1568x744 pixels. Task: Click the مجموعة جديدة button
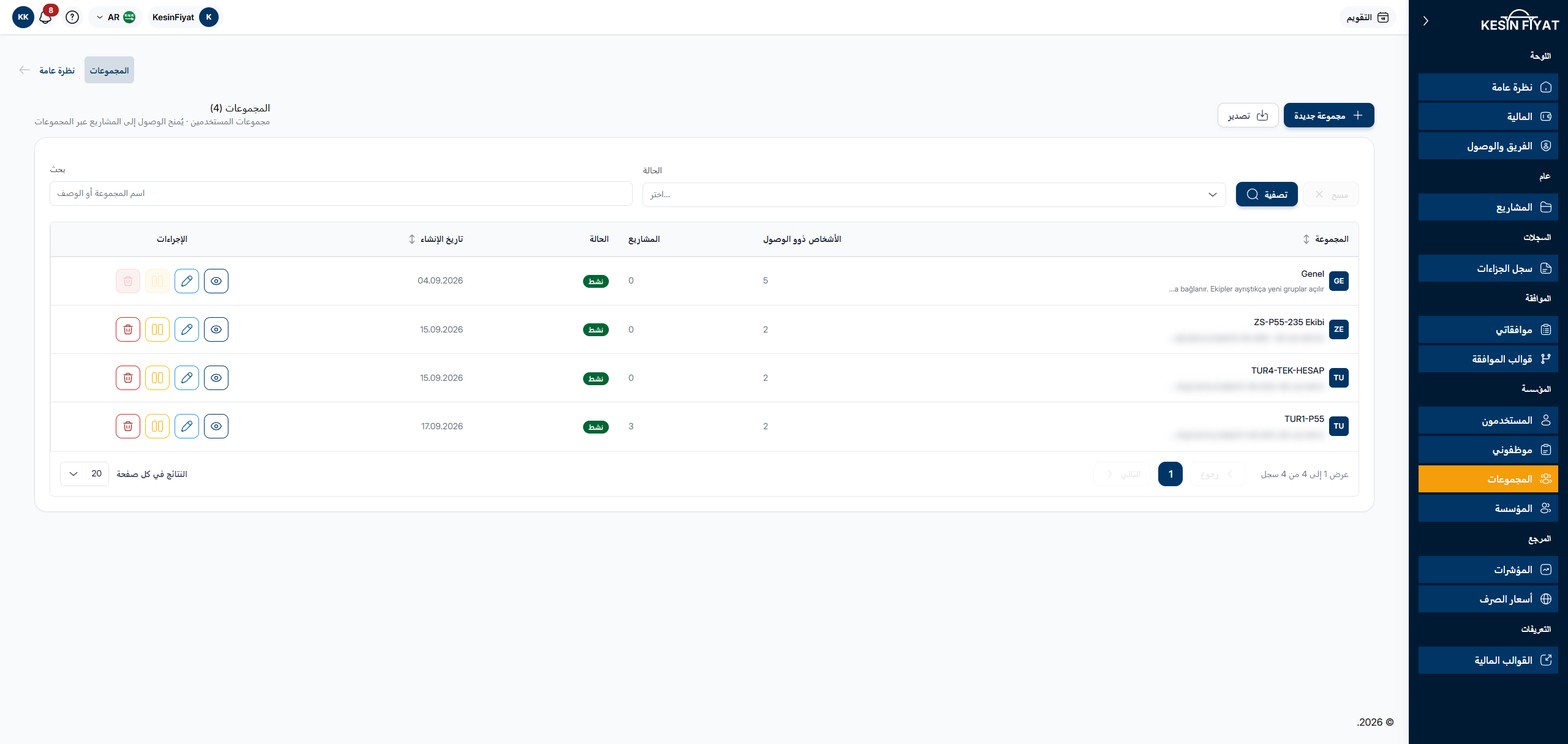pos(1329,116)
